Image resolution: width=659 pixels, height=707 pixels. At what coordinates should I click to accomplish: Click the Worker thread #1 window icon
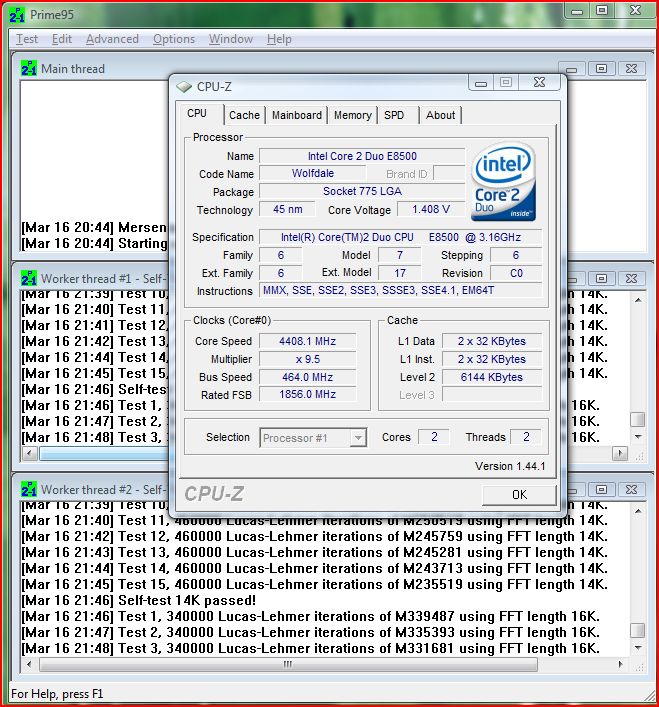[29, 278]
